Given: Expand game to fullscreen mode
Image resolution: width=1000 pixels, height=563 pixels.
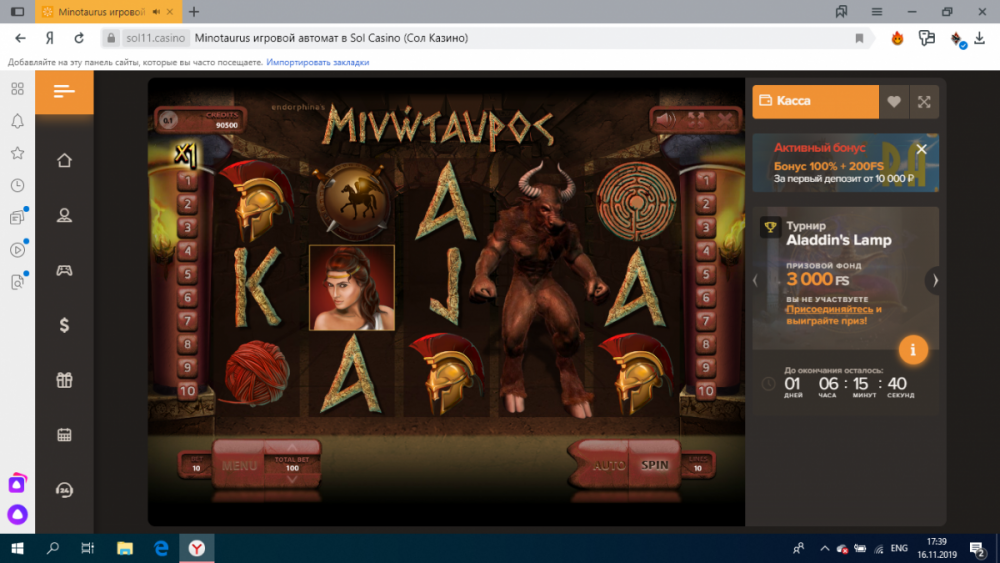Looking at the screenshot, I should [924, 102].
